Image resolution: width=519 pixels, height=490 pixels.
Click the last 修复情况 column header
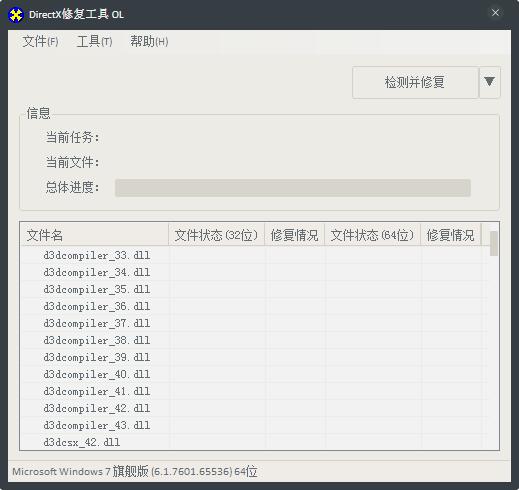(x=451, y=235)
